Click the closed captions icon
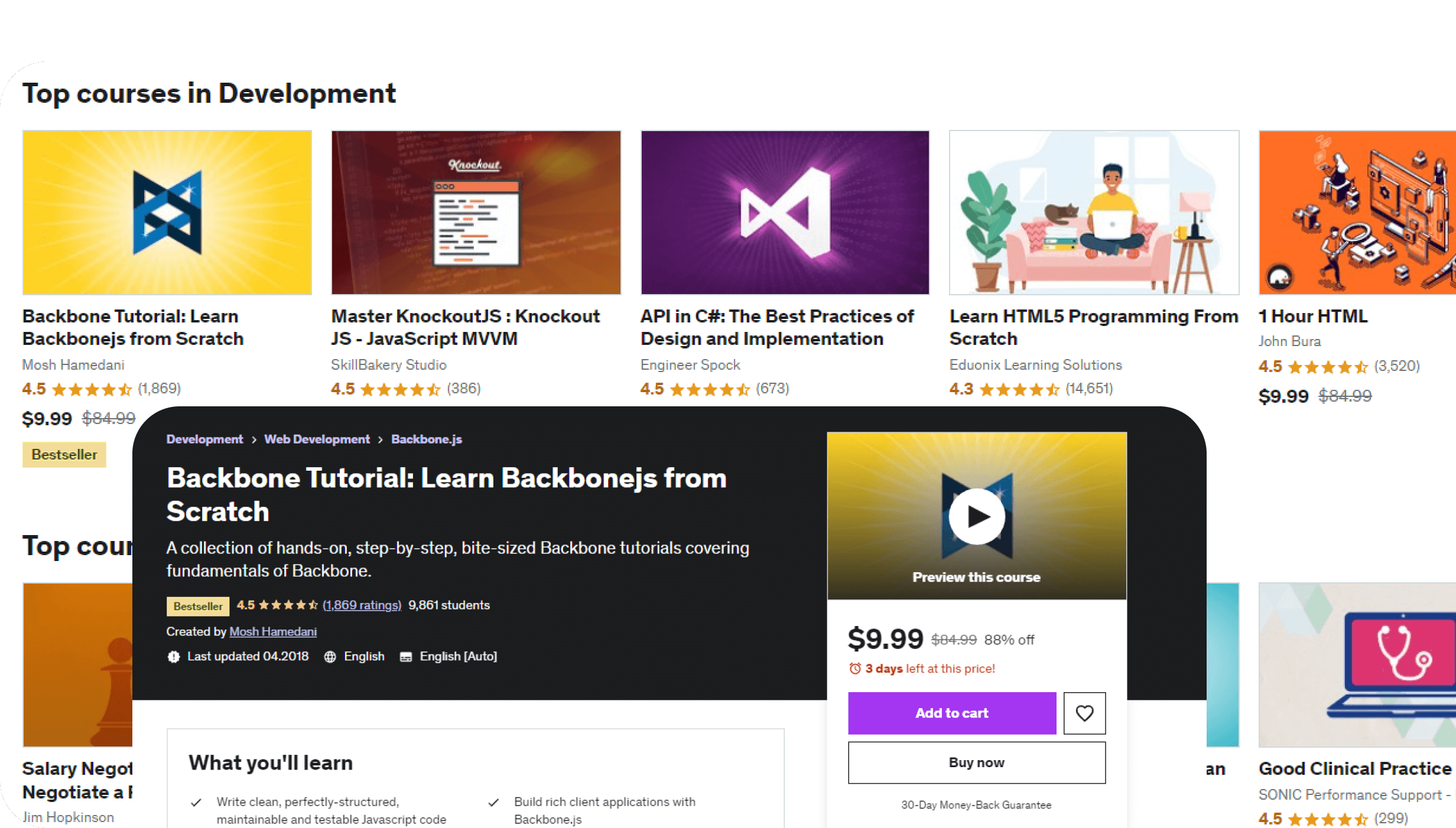The width and height of the screenshot is (1456, 828). 406,657
